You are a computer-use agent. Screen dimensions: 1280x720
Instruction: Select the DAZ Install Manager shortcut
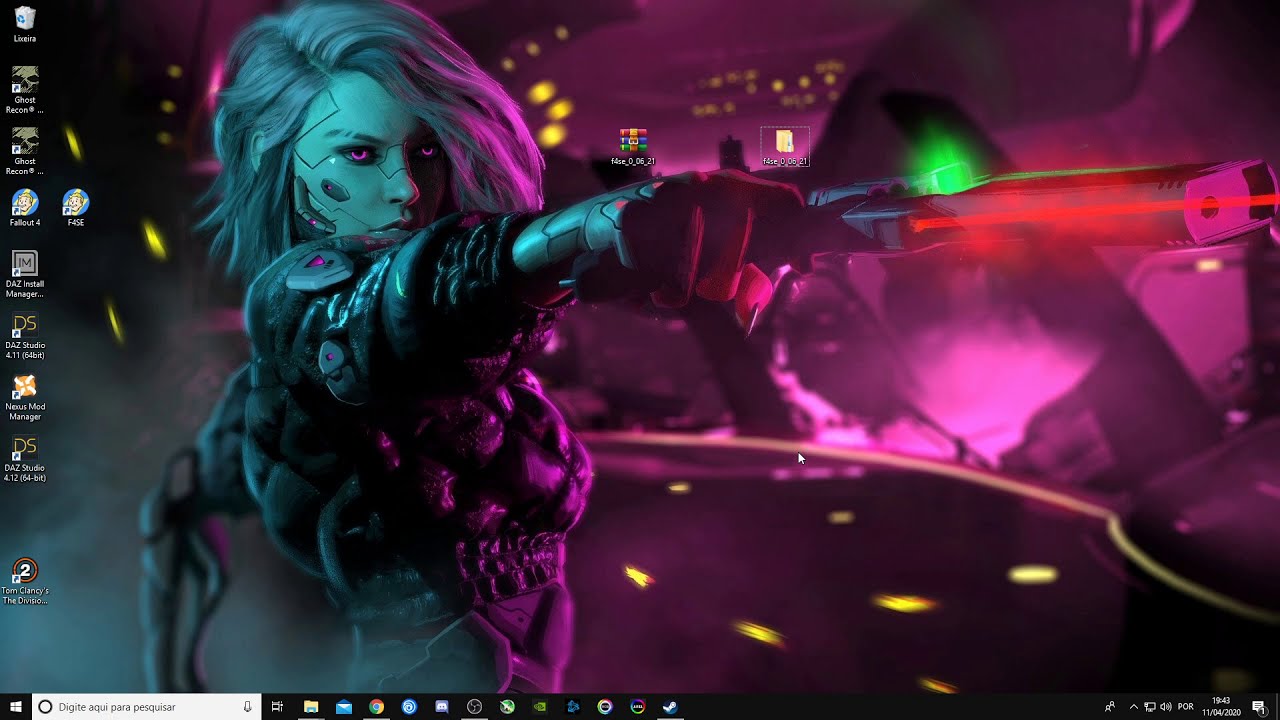(25, 274)
